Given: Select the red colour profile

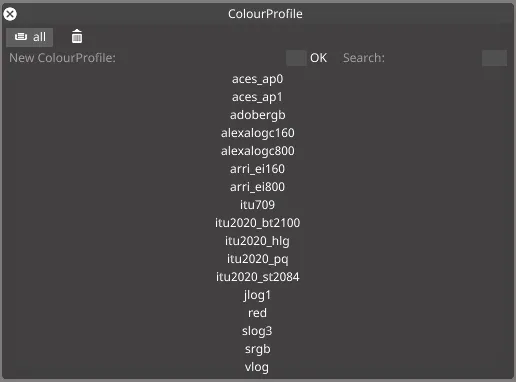Looking at the screenshot, I should 258,313.
